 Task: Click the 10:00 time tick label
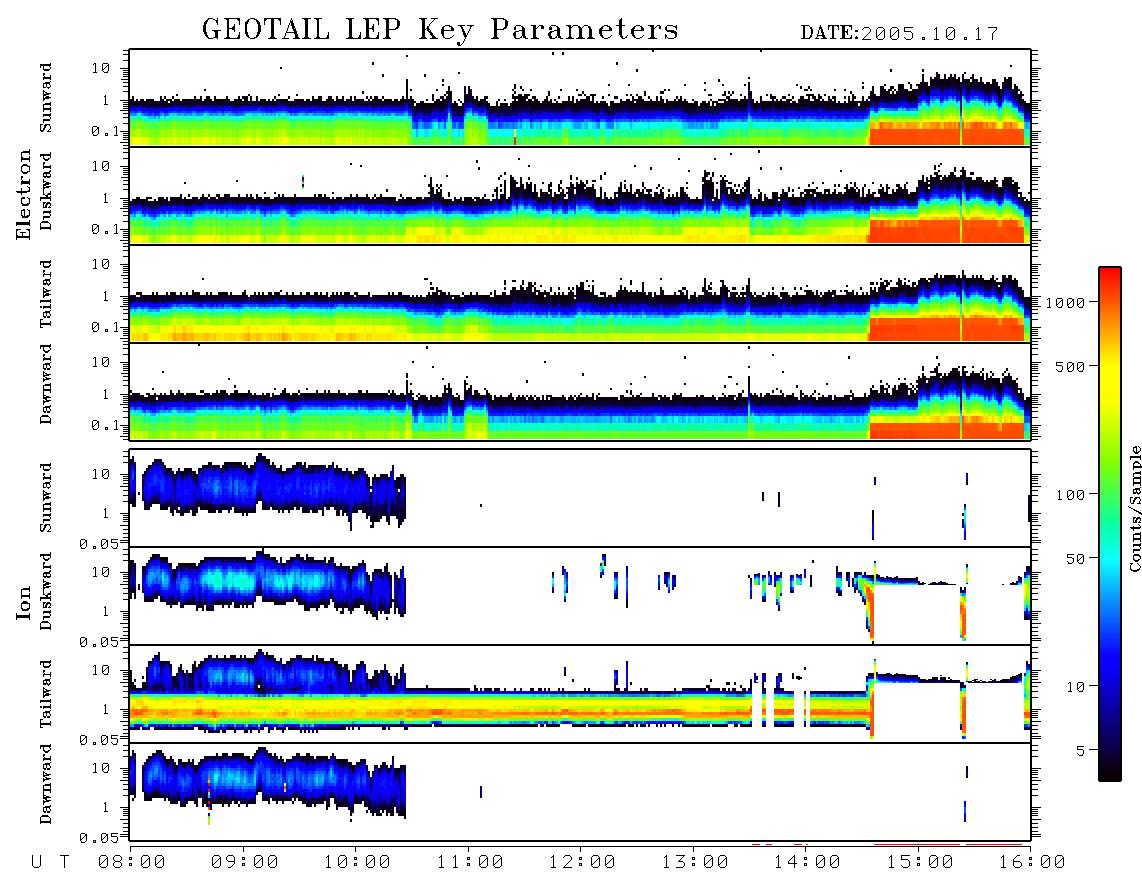pos(358,863)
